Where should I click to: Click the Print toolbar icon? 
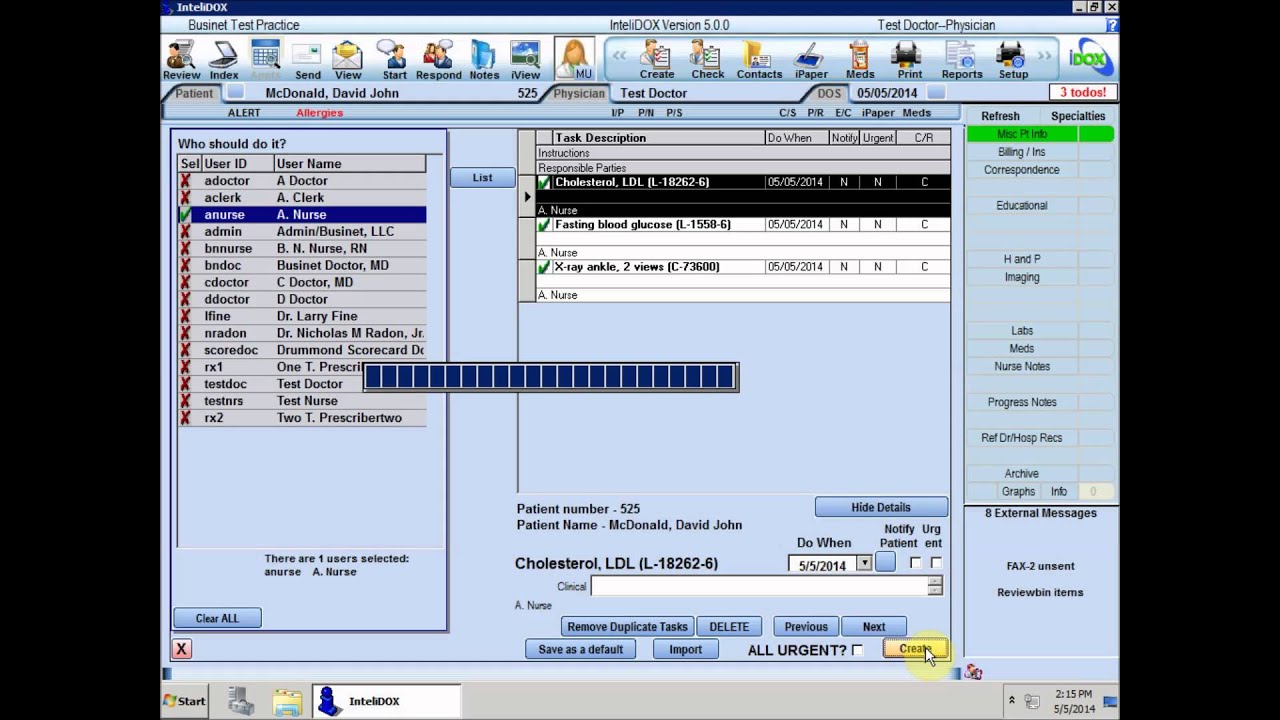909,60
